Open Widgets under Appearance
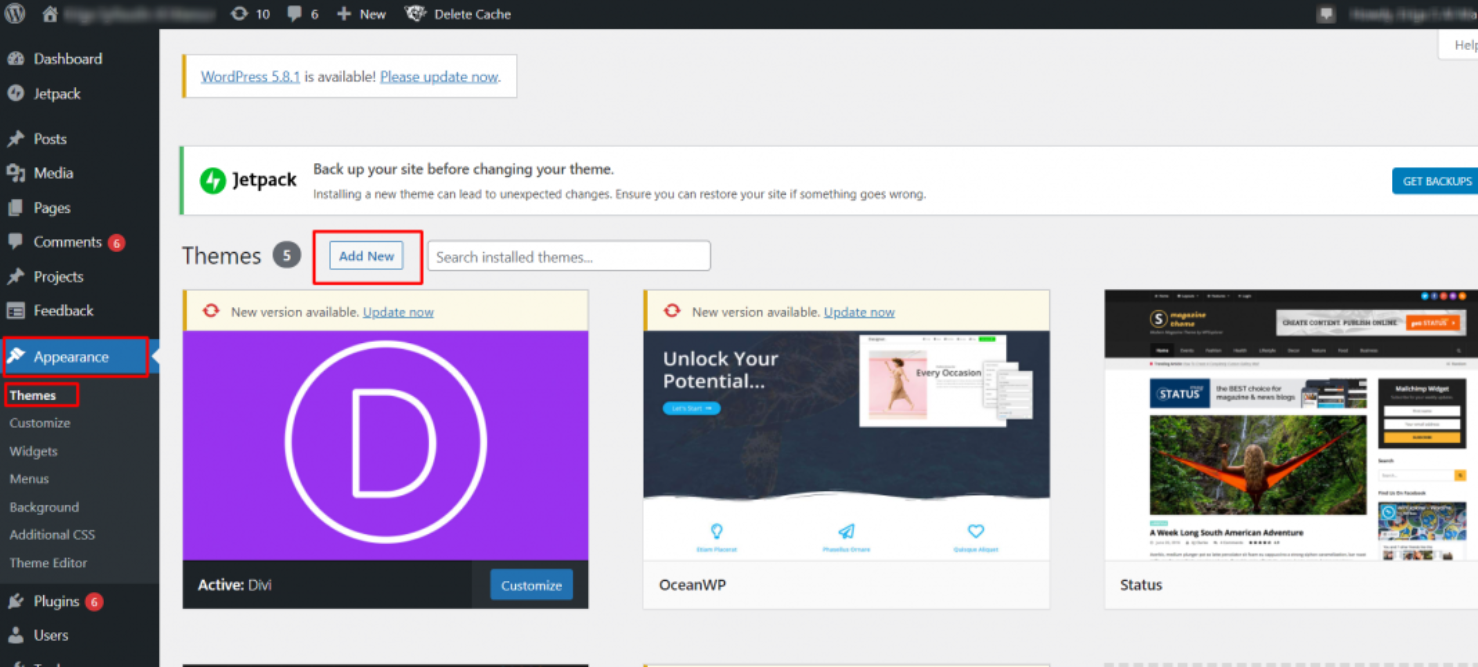This screenshot has width=1478, height=667. 33,451
